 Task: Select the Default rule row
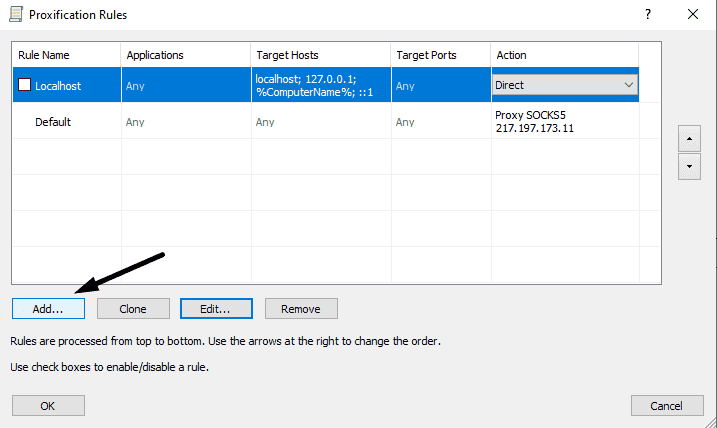(x=53, y=122)
